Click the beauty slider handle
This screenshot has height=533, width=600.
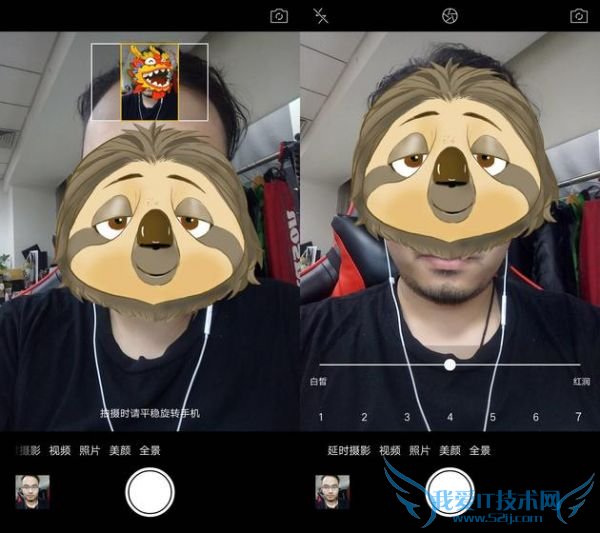(450, 365)
